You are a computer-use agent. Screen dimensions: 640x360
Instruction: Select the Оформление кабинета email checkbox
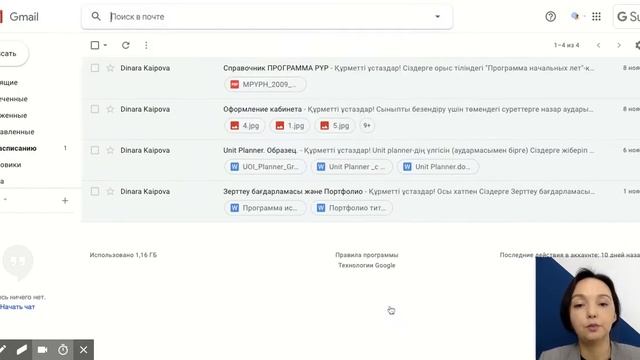pyautogui.click(x=95, y=109)
